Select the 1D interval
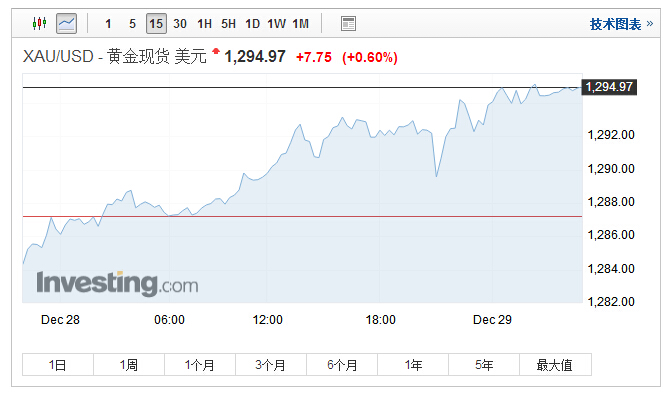 [252, 24]
